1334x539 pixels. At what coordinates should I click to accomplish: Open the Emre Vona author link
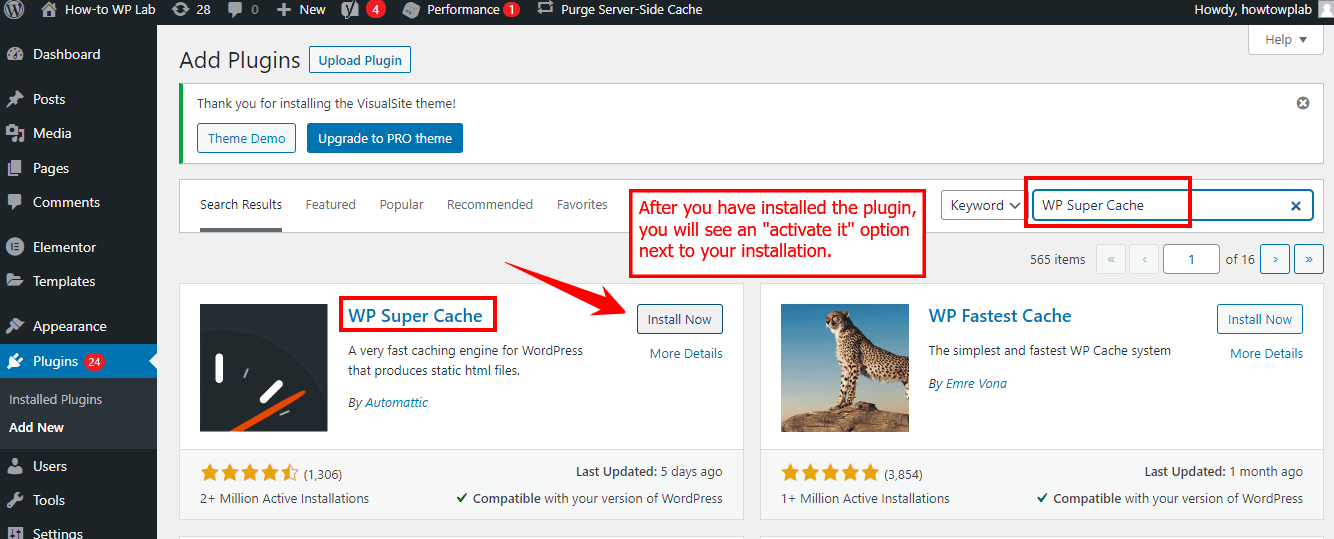[976, 384]
